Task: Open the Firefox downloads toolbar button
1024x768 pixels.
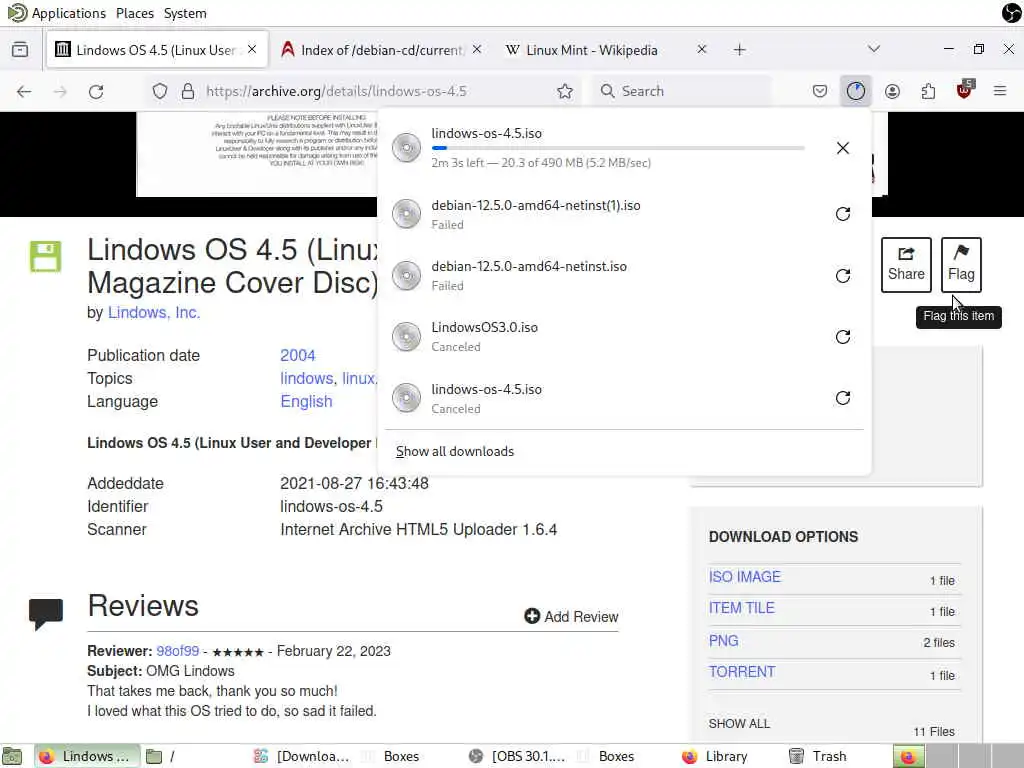Action: tap(856, 91)
